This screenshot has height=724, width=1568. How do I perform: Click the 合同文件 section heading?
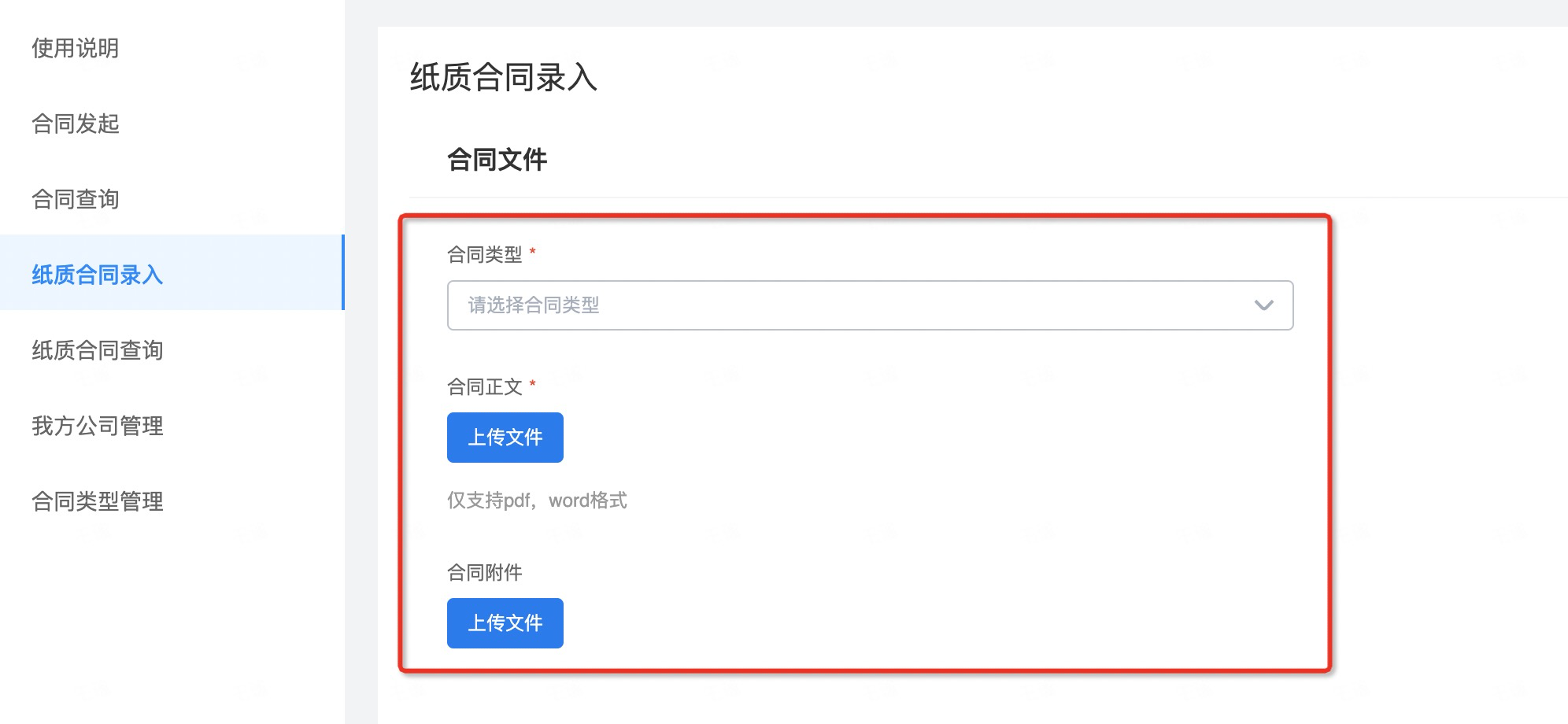[x=497, y=160]
